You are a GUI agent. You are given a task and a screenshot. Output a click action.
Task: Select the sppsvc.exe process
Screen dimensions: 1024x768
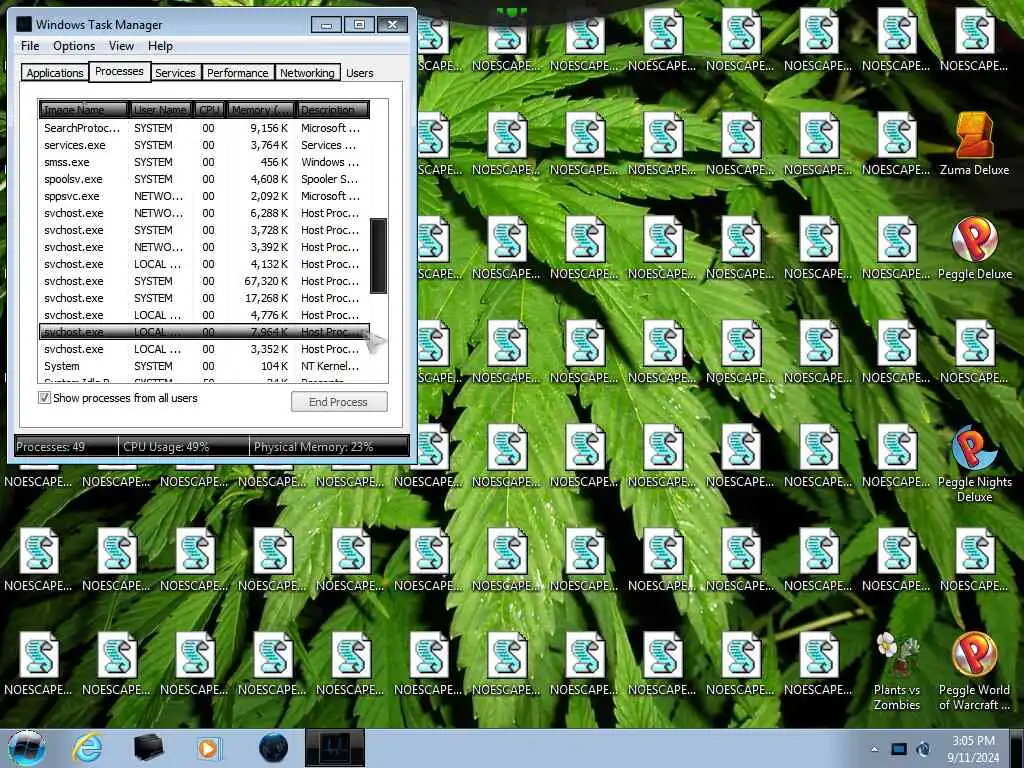coord(204,196)
